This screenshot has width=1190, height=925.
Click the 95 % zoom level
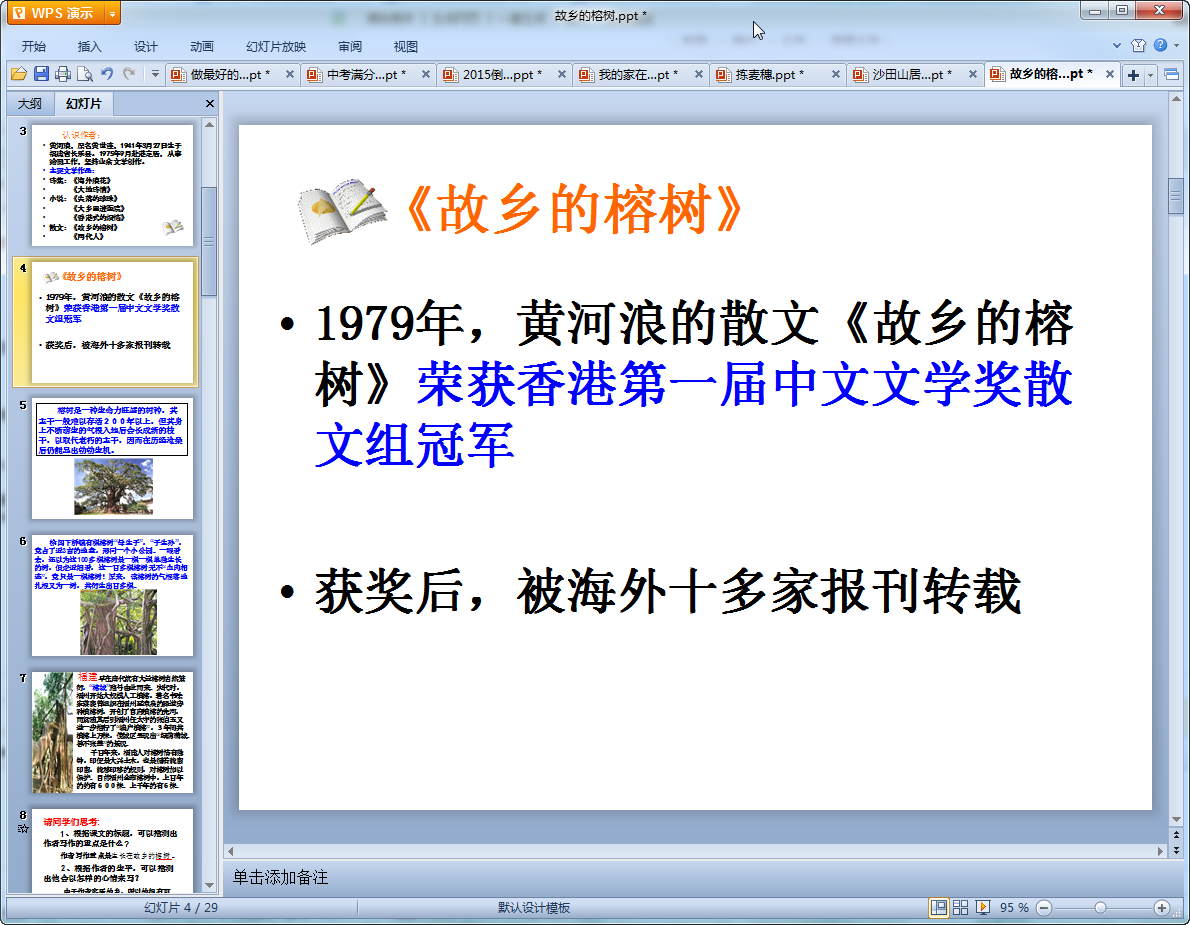pyautogui.click(x=1014, y=908)
